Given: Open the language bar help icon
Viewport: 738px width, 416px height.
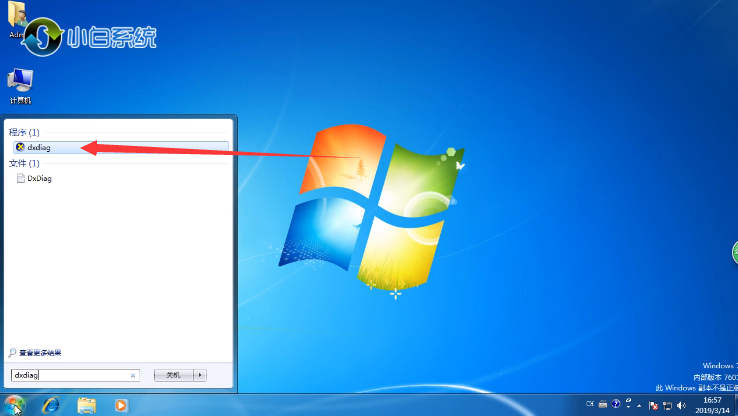Looking at the screenshot, I should coord(616,404).
